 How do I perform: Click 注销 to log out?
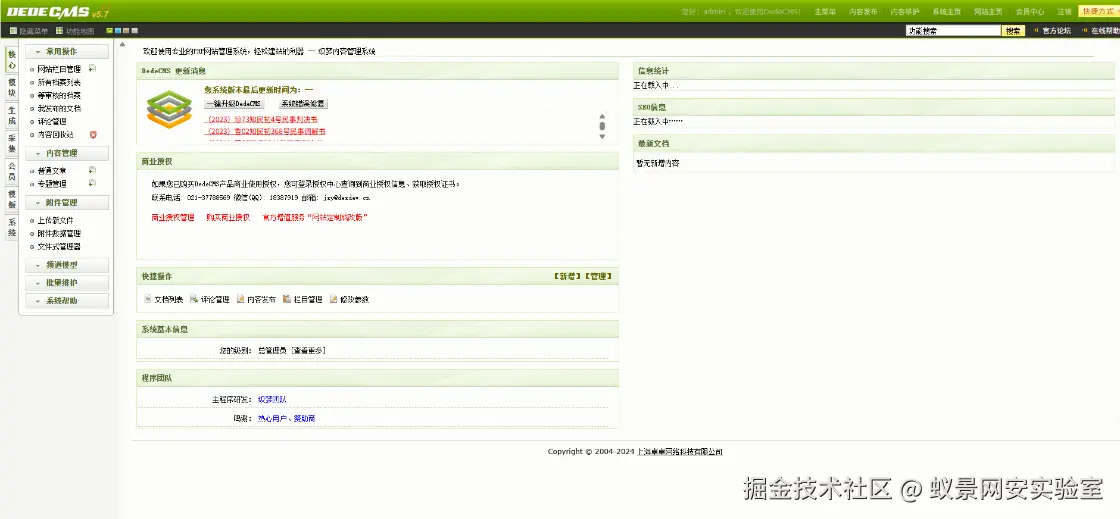coord(1064,11)
